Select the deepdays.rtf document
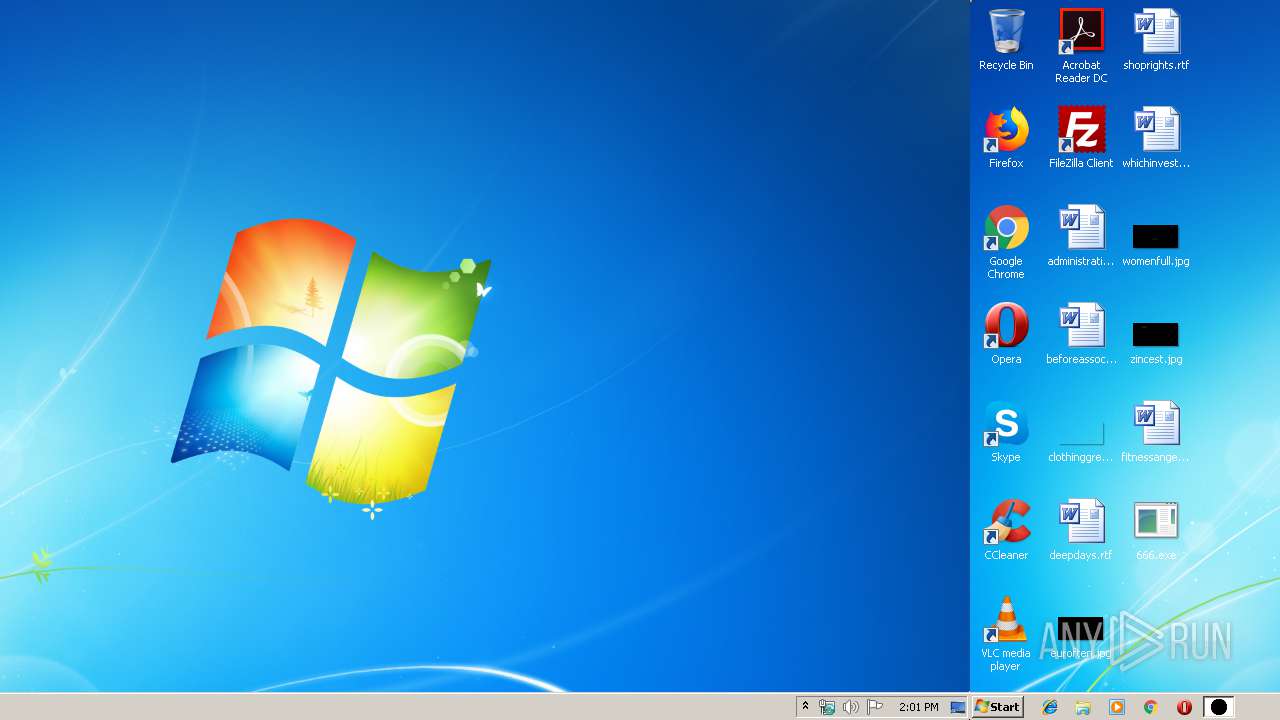1280x720 pixels. click(x=1081, y=530)
